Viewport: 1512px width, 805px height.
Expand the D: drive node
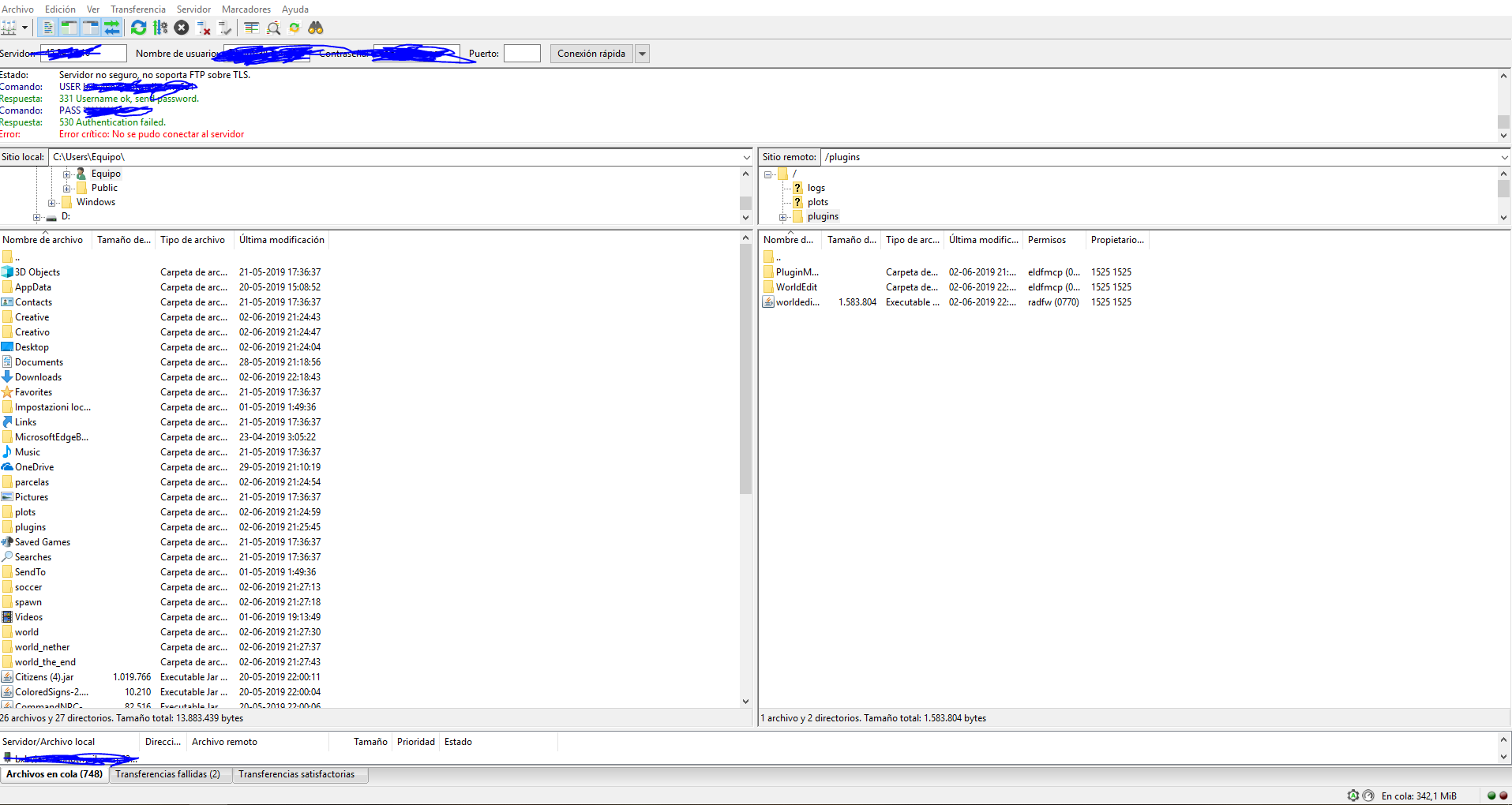tap(37, 217)
